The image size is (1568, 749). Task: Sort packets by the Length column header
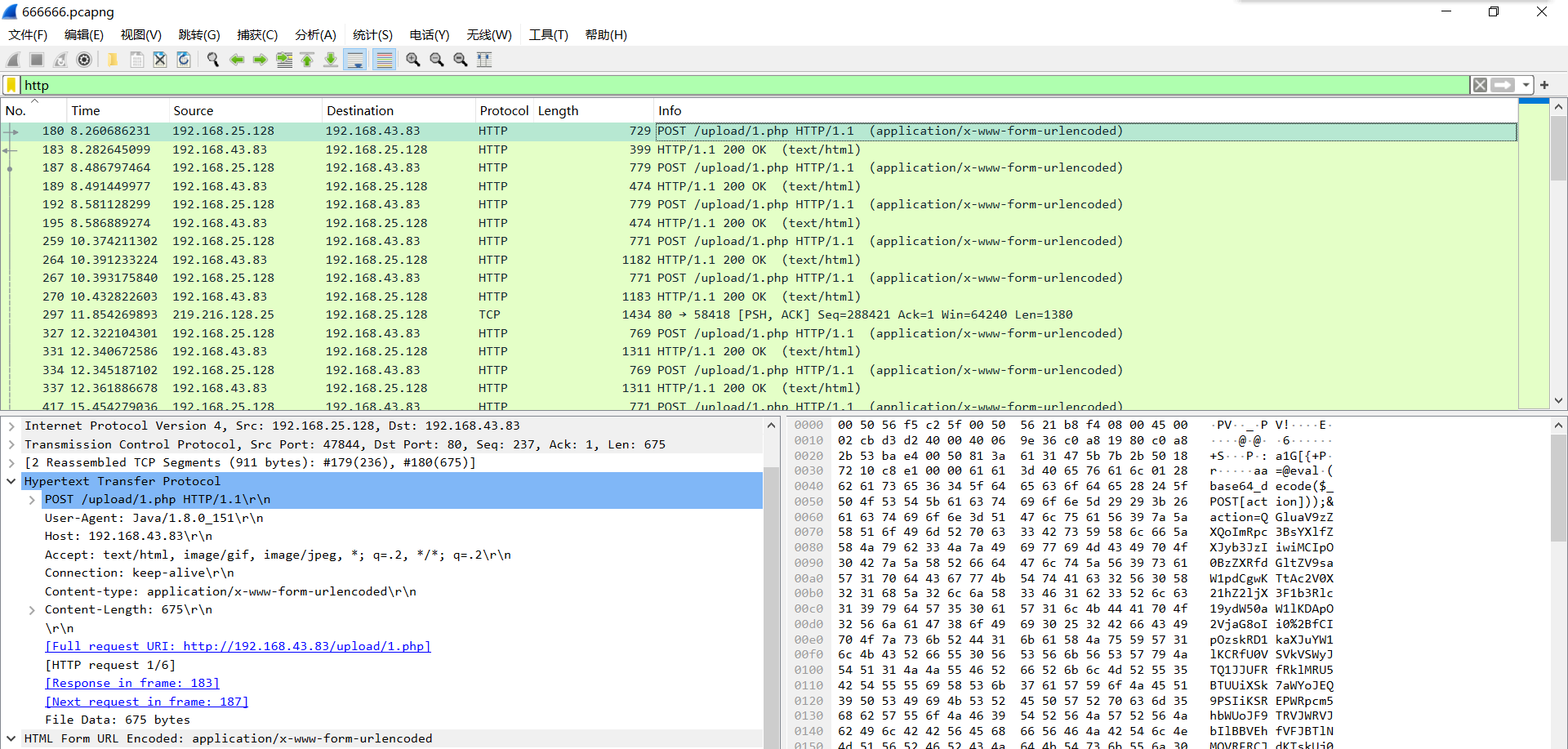594,110
